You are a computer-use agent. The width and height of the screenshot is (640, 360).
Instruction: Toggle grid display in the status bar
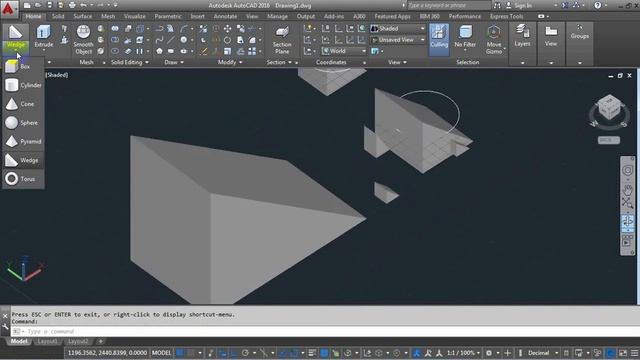(180, 353)
